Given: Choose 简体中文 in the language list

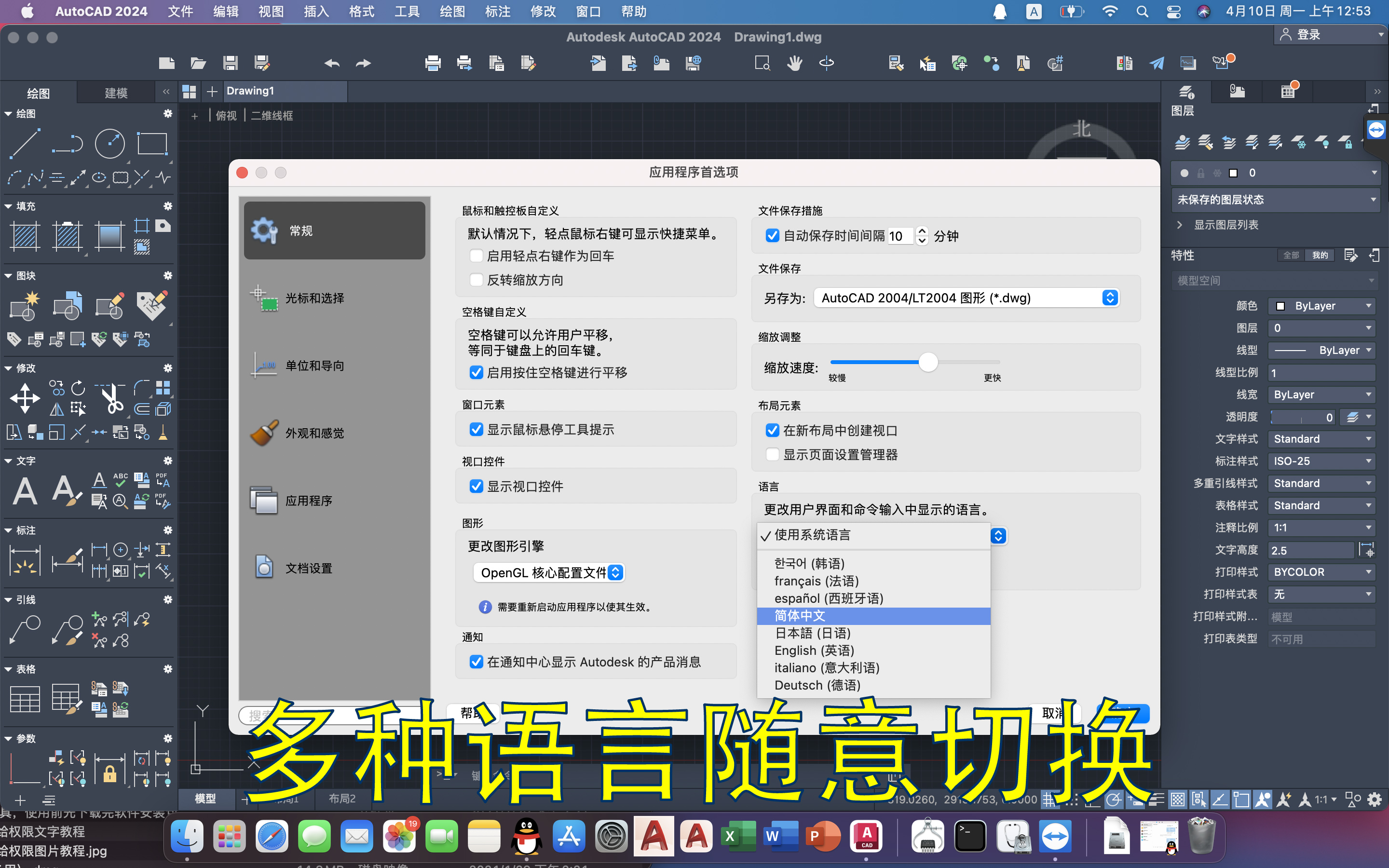Looking at the screenshot, I should (873, 615).
